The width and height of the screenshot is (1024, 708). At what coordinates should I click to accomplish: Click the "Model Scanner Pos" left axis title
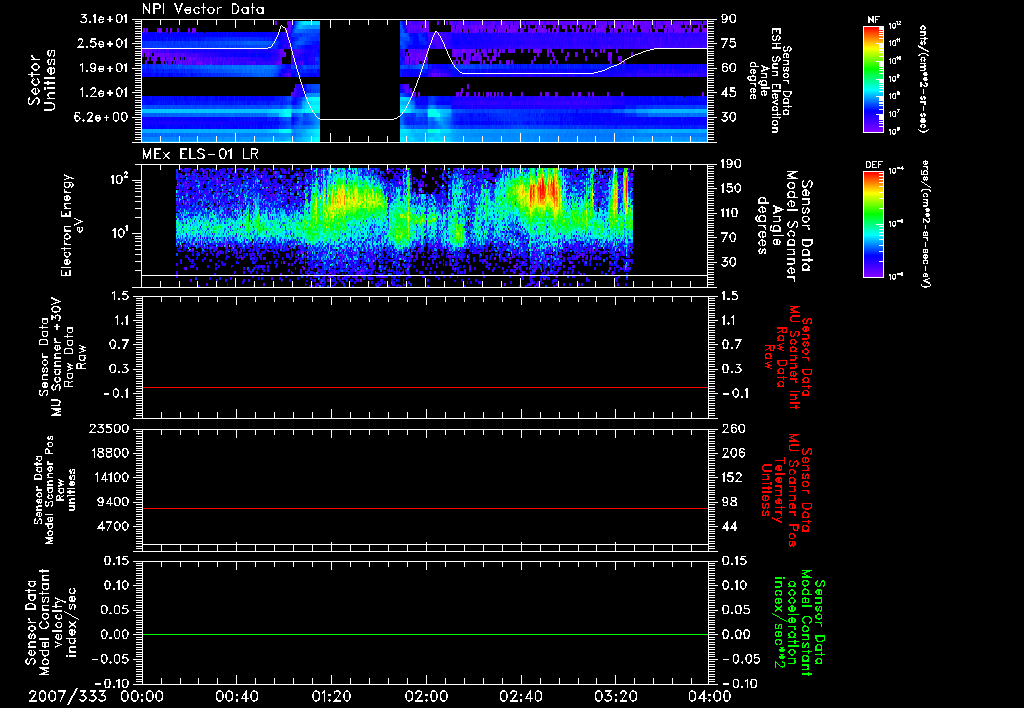pos(54,490)
